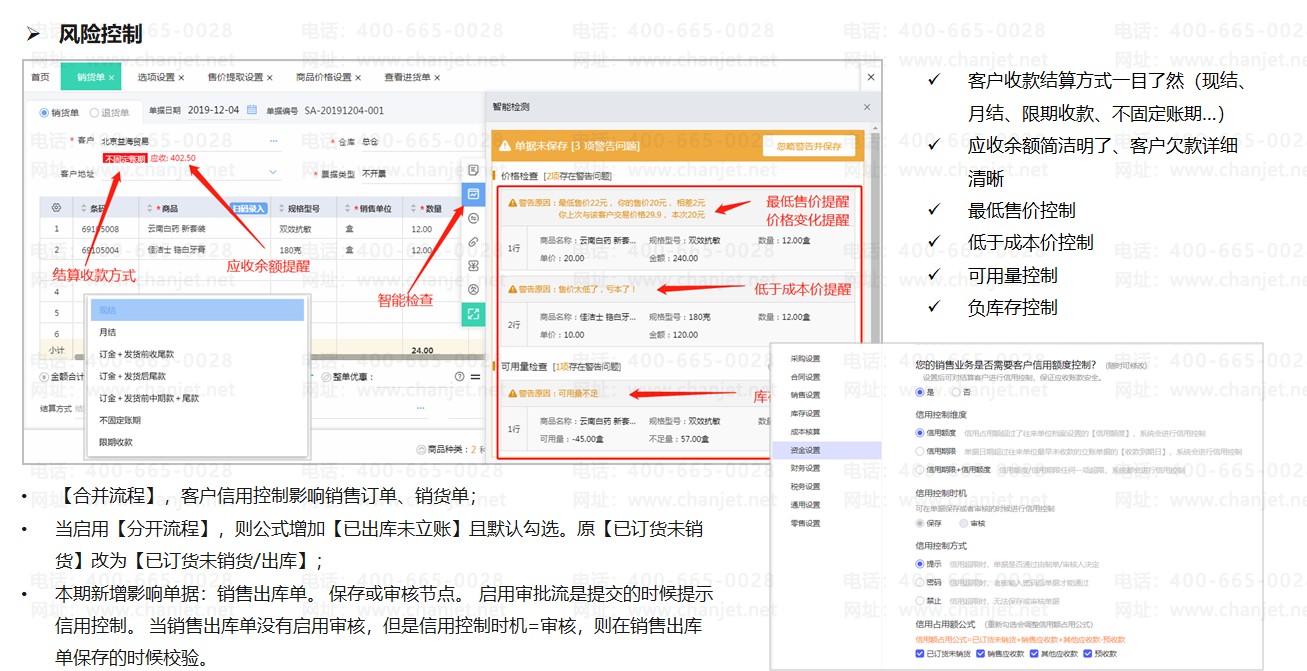Switch to the 商品价格设置 tab
Screen dimensions: 1307x671
(x=324, y=77)
